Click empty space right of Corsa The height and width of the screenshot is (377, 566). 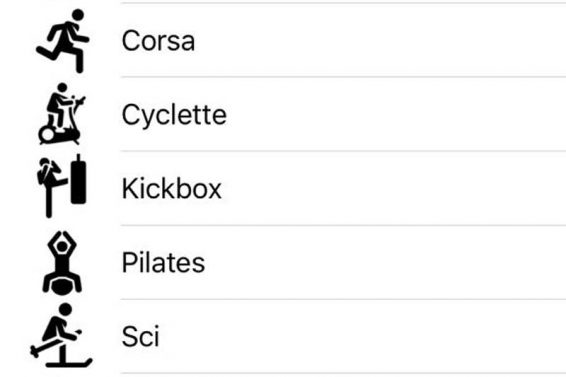[x=380, y=41]
